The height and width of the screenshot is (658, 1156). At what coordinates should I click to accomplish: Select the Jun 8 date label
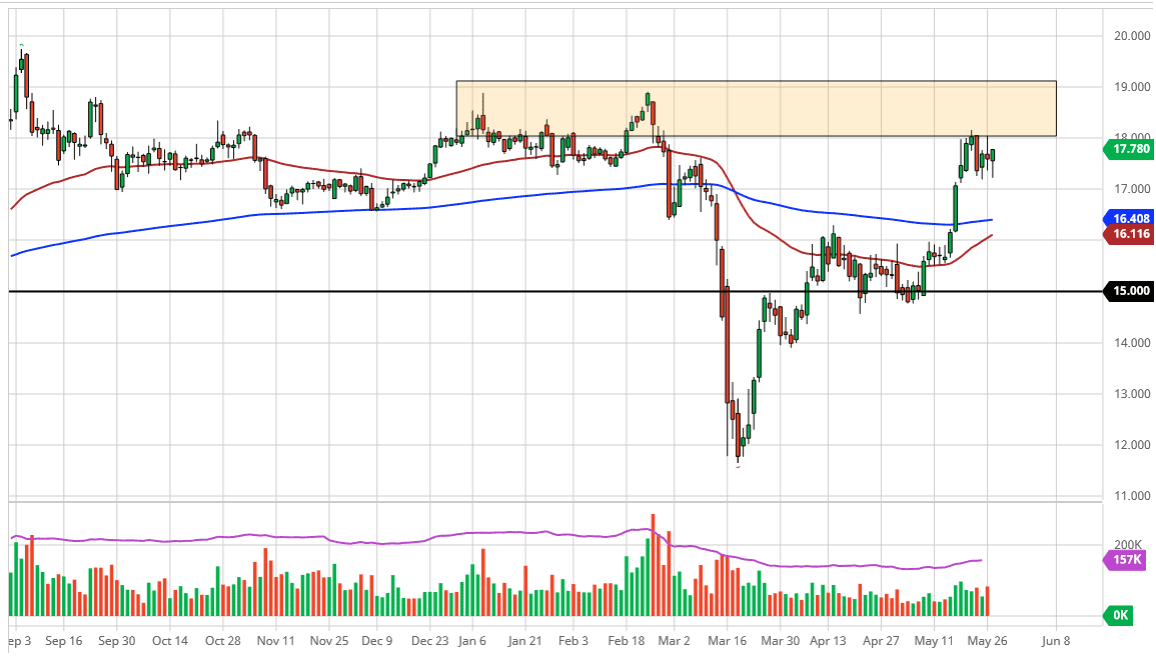coord(1055,641)
